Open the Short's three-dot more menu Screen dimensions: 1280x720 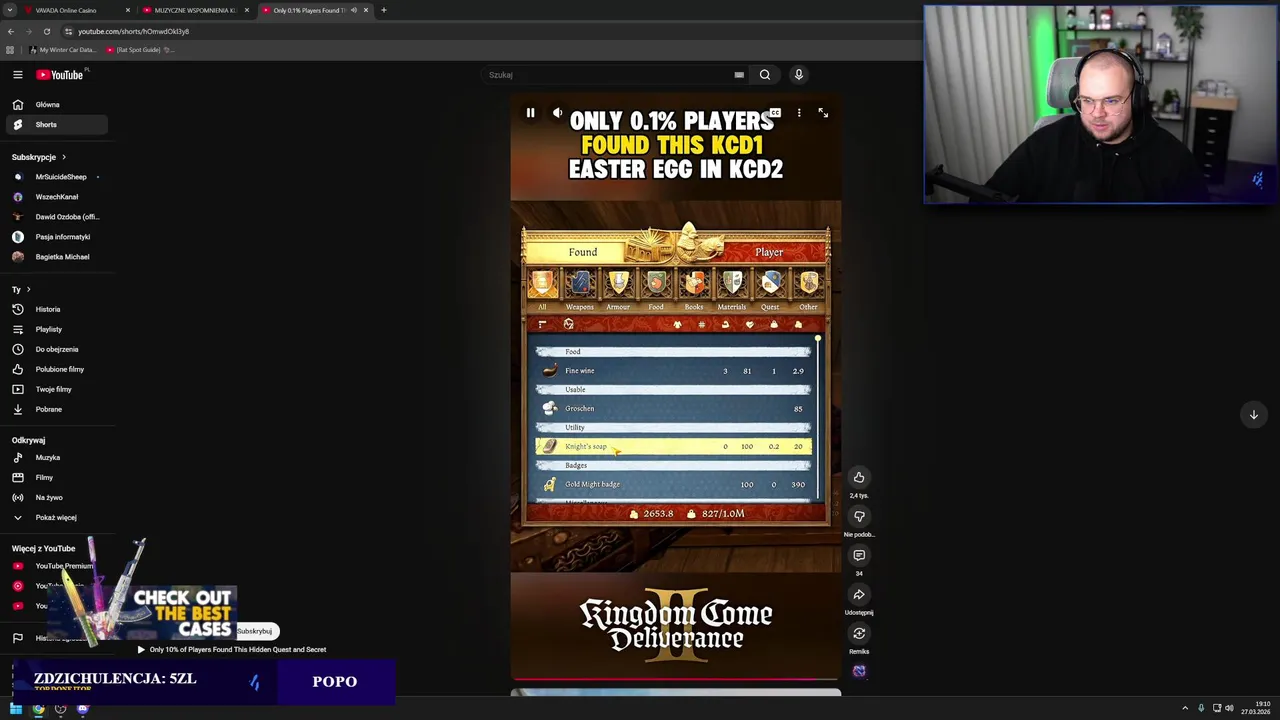799,113
